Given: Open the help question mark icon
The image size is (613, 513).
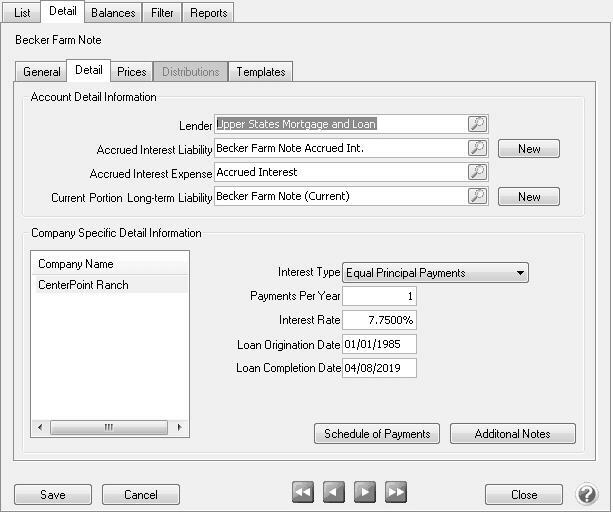Looking at the screenshot, I should (586, 494).
